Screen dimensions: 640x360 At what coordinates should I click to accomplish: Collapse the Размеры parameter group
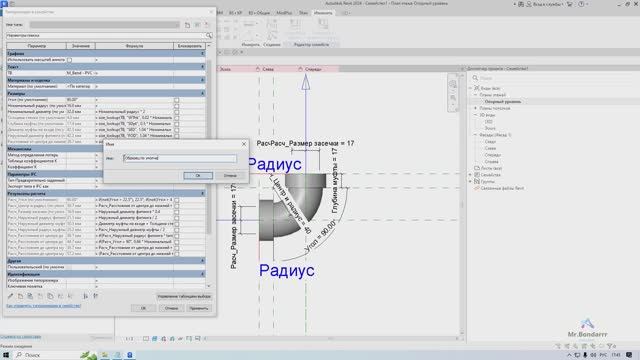pyautogui.click(x=202, y=93)
